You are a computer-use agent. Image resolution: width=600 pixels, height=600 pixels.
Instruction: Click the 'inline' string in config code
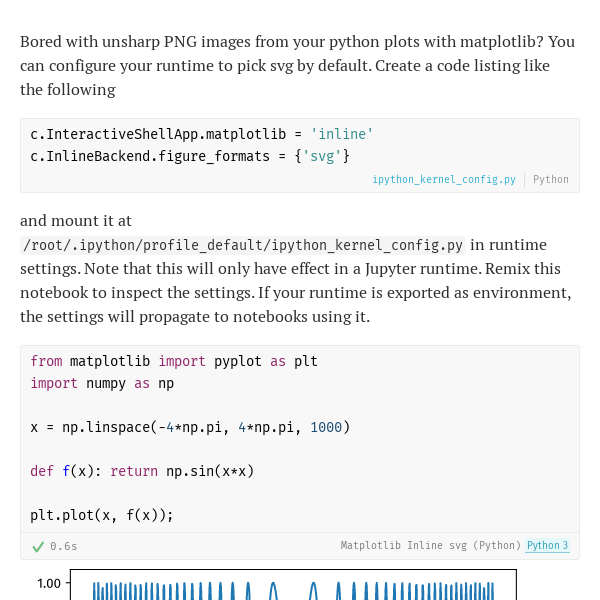pyautogui.click(x=342, y=134)
